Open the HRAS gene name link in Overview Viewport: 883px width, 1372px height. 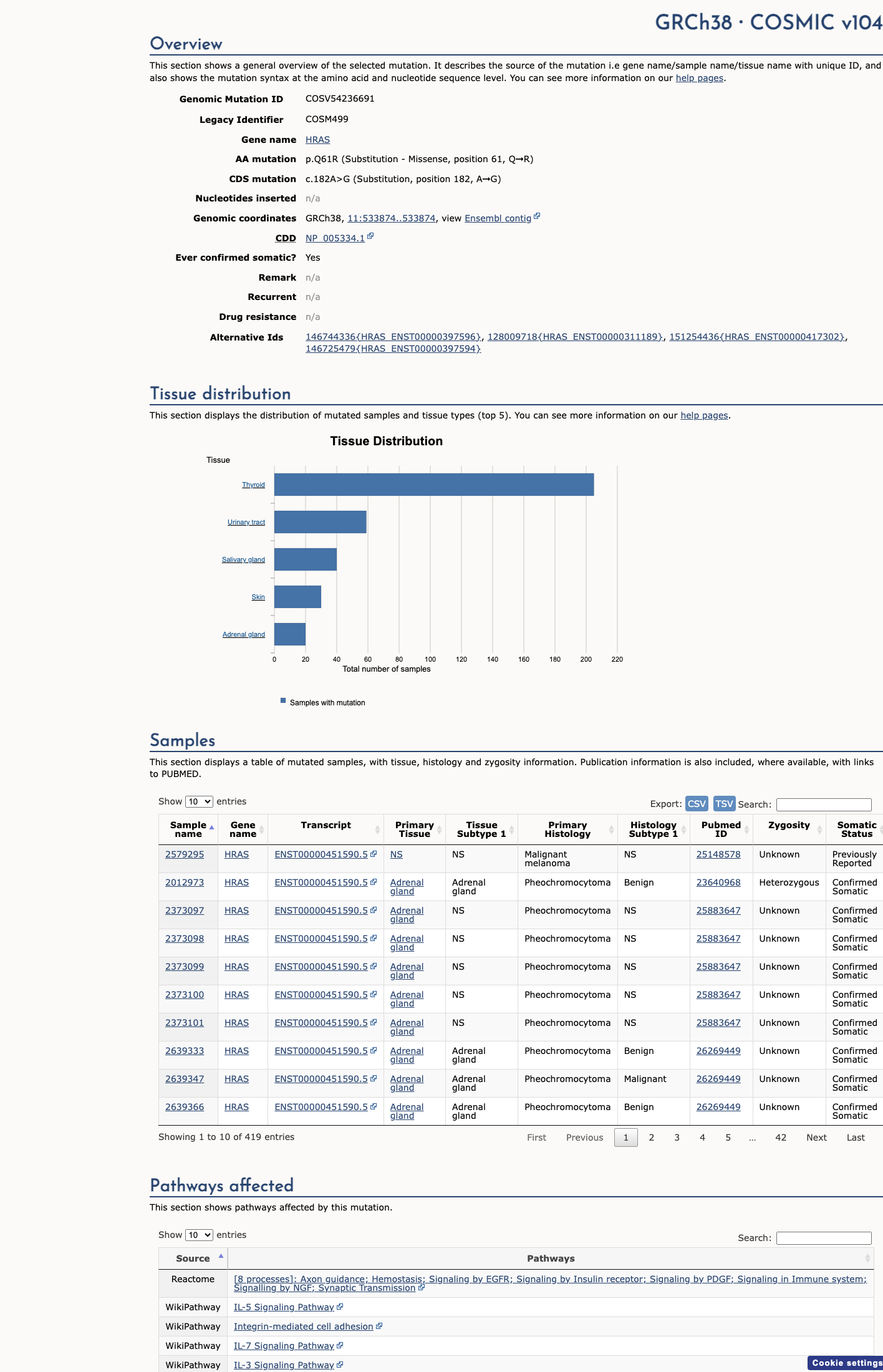(317, 140)
